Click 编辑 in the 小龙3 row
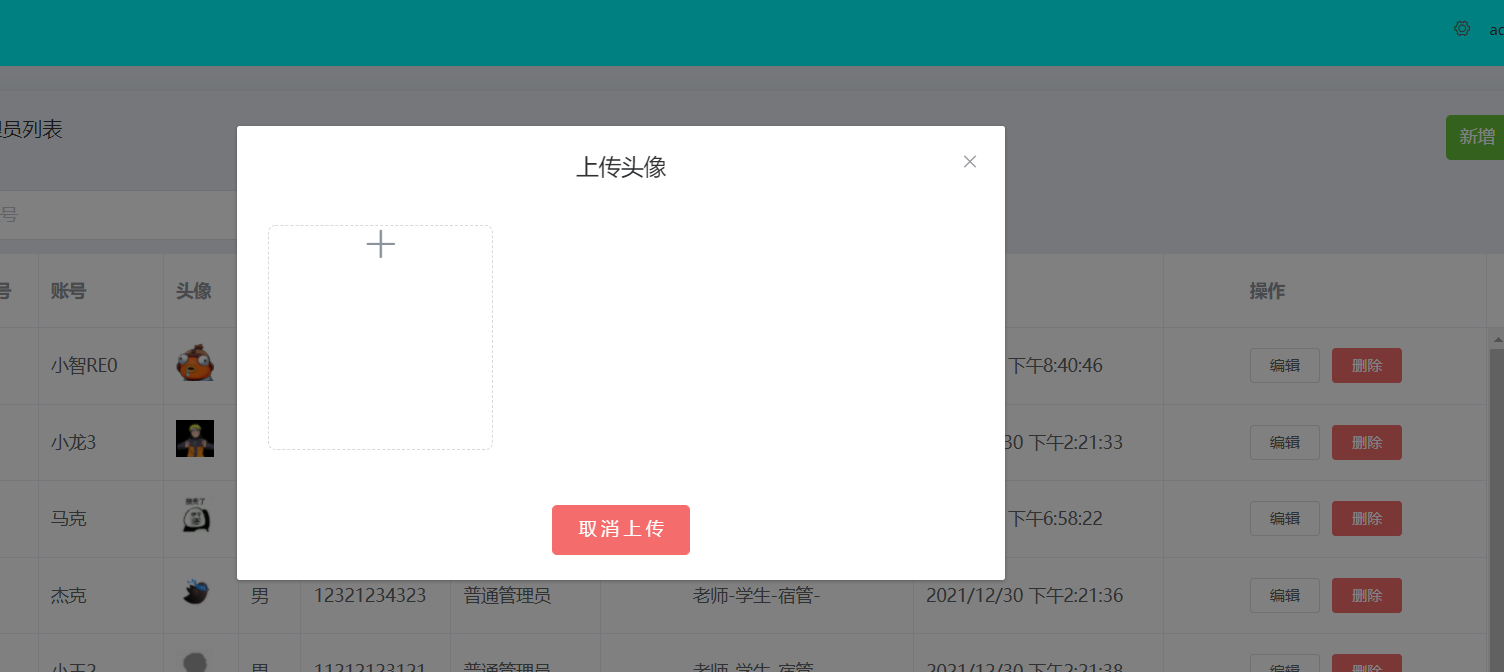Viewport: 1504px width, 672px height. (1284, 442)
